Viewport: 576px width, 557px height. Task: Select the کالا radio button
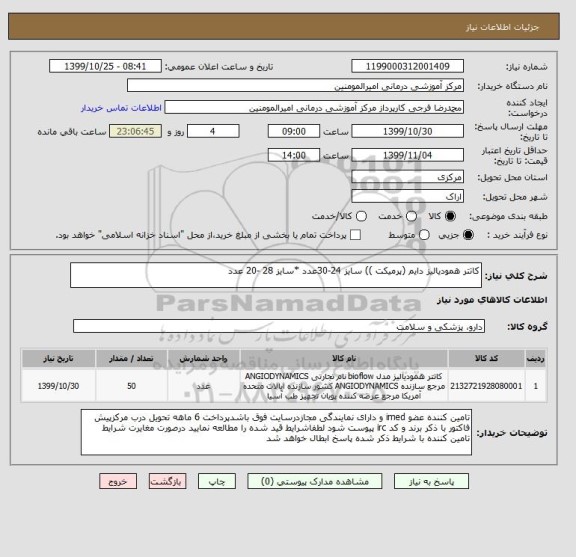click(450, 216)
